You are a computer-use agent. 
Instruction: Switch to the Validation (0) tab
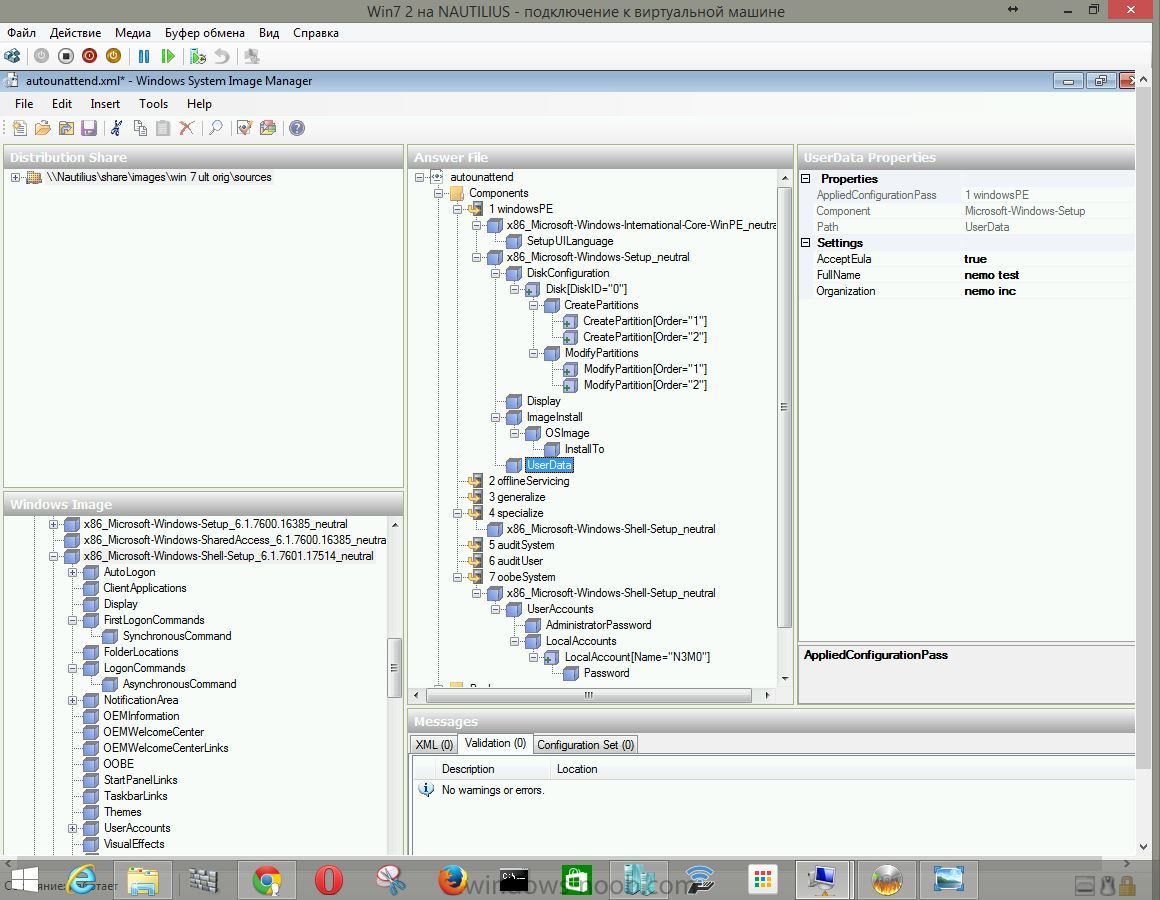click(x=495, y=743)
